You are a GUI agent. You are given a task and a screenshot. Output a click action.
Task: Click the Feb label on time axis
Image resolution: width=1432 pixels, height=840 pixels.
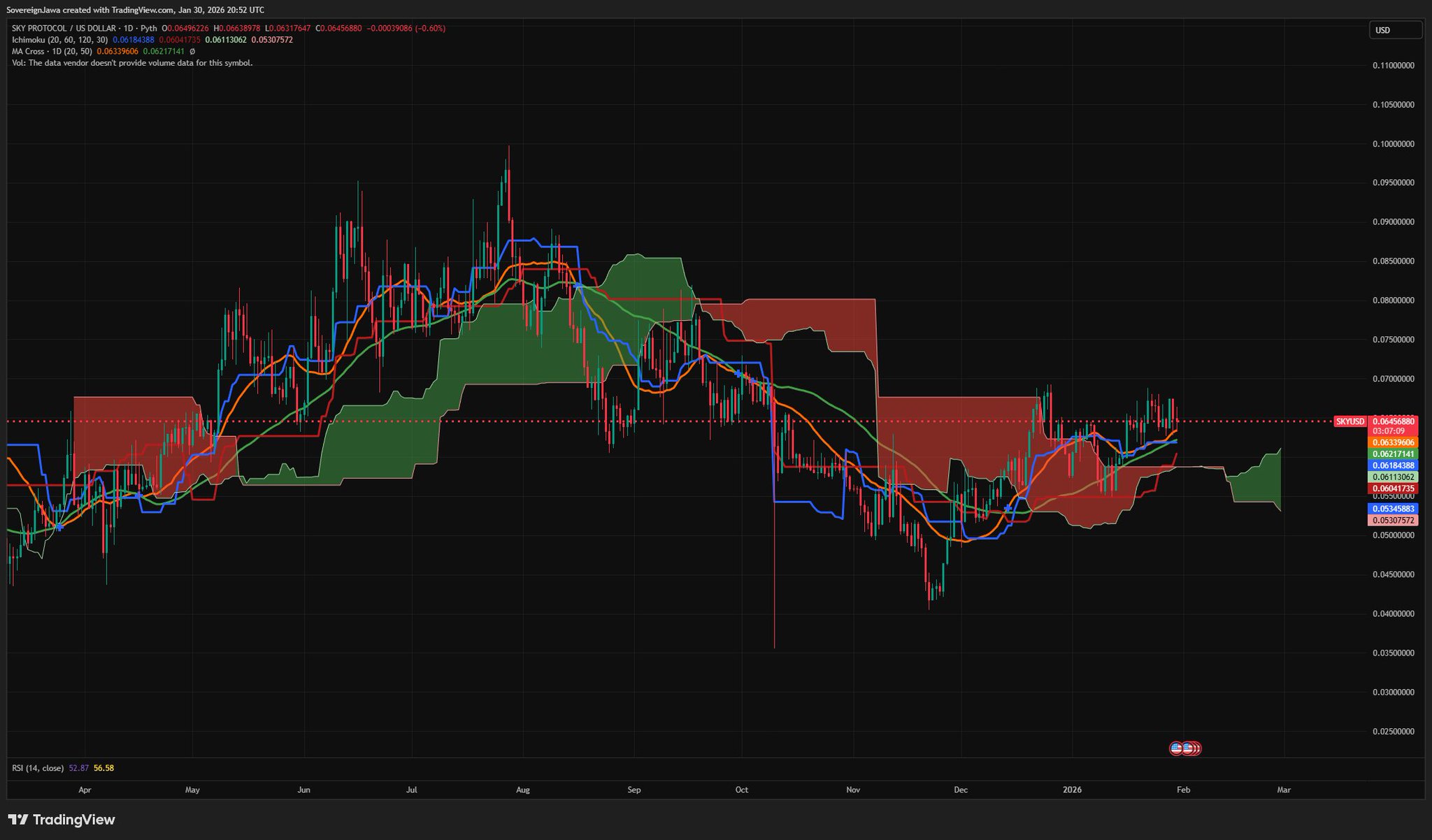point(1183,790)
